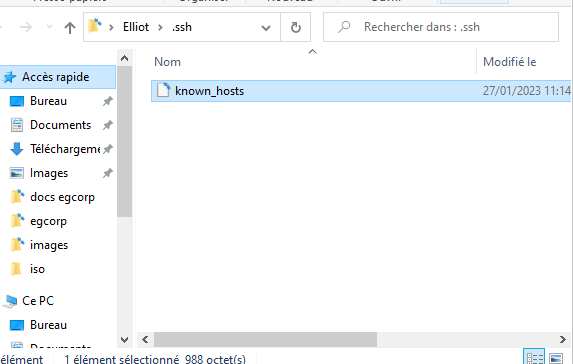
Task: Click pin icon next to Bureau
Action: 107,101
